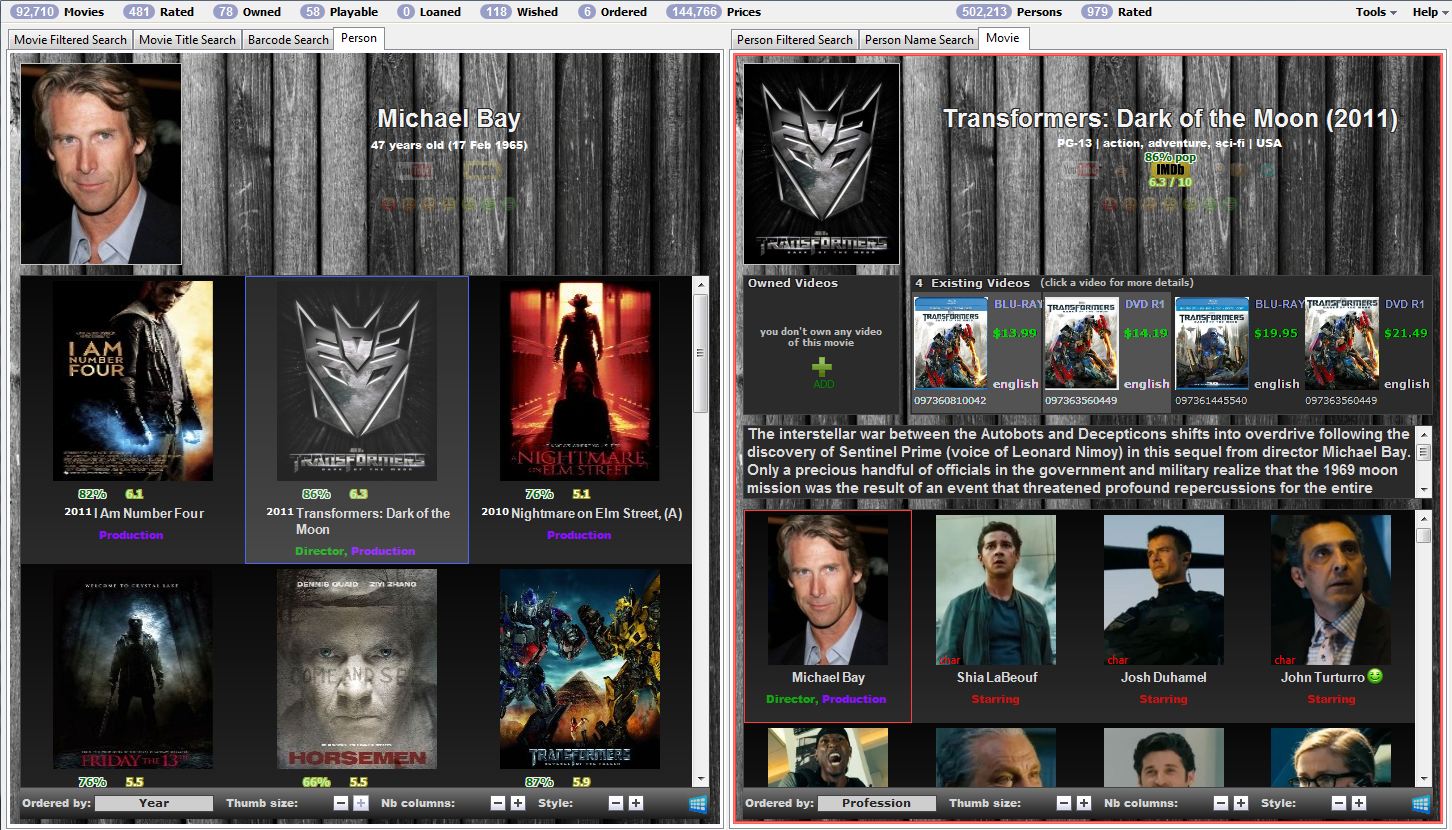The height and width of the screenshot is (830, 1452).
Task: Click the cast list scrollbar in the Movie panel
Action: 1423,649
